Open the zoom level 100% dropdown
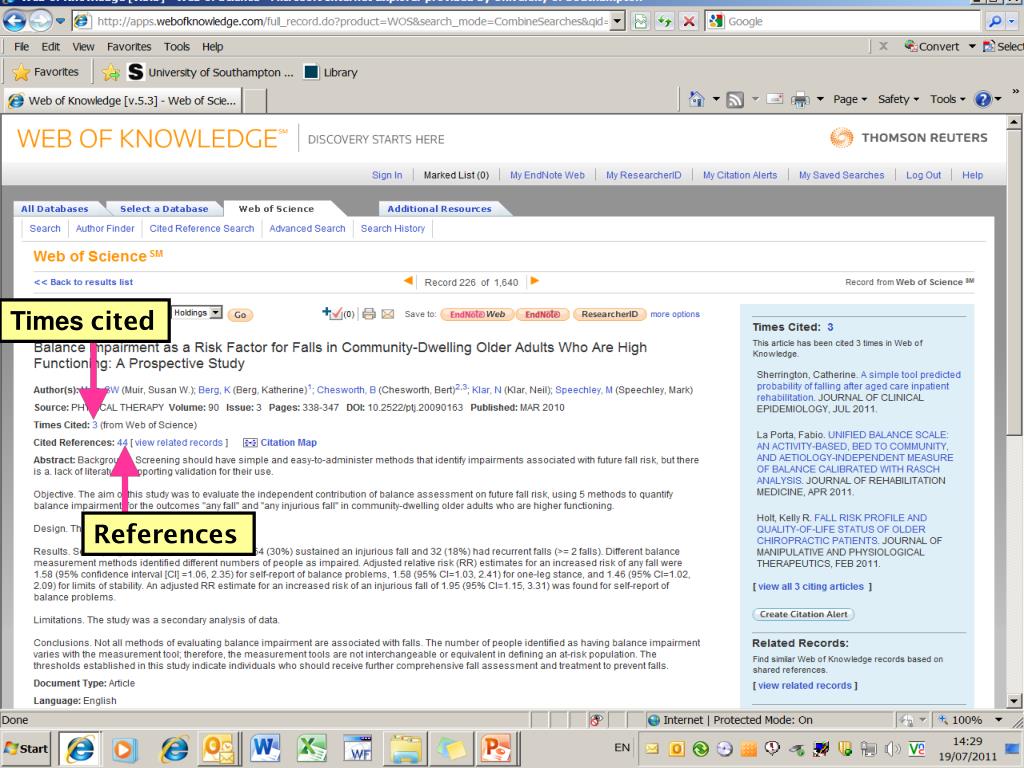This screenshot has height=768, width=1024. tap(999, 720)
